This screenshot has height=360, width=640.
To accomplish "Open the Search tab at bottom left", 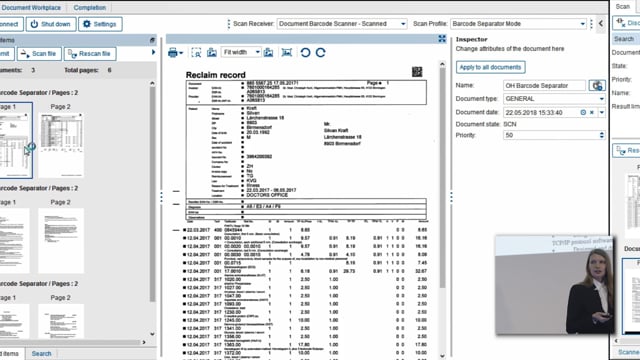I will pyautogui.click(x=41, y=353).
